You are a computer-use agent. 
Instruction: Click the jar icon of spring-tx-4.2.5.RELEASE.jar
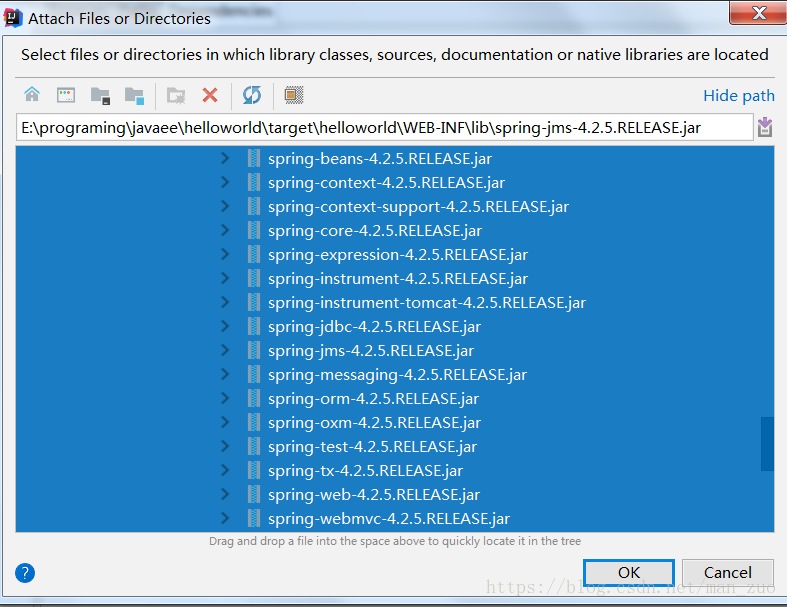[x=254, y=470]
